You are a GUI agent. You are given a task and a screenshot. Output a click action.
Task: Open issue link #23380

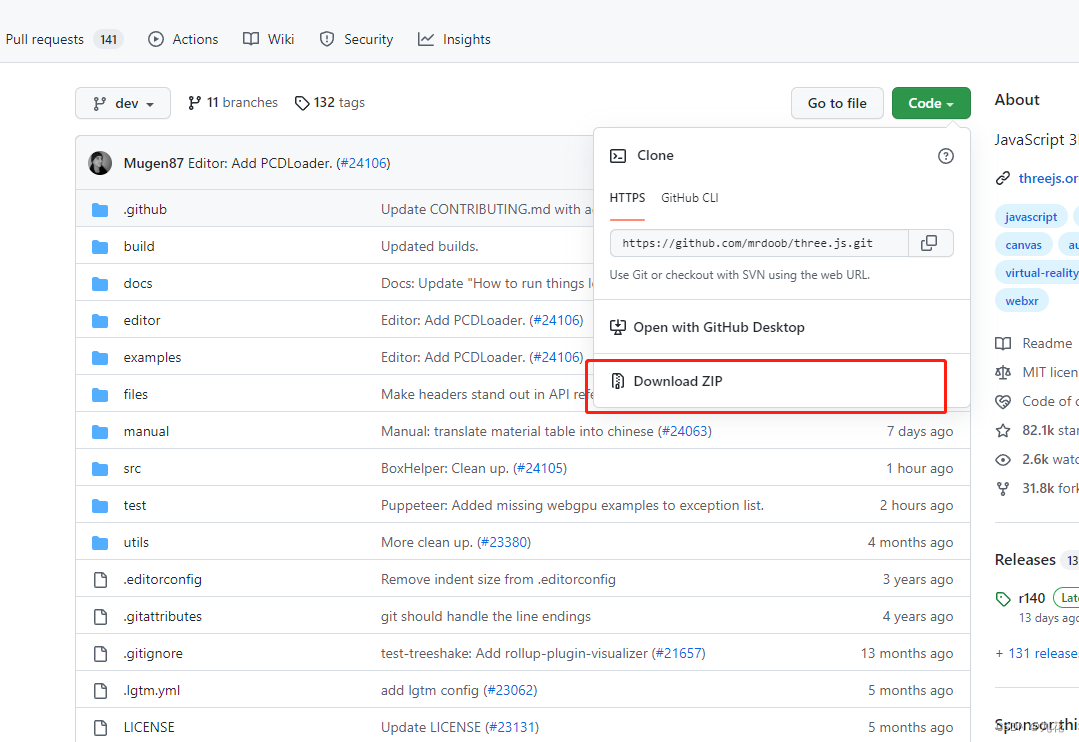tap(504, 542)
